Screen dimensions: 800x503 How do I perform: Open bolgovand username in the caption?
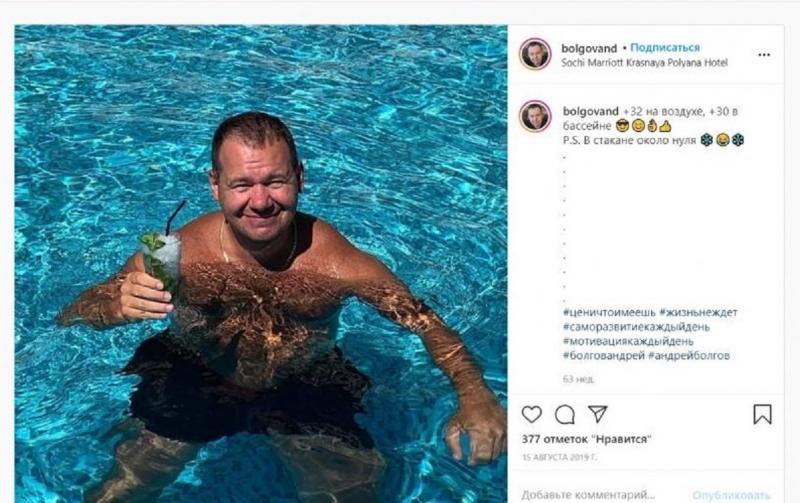click(x=591, y=111)
